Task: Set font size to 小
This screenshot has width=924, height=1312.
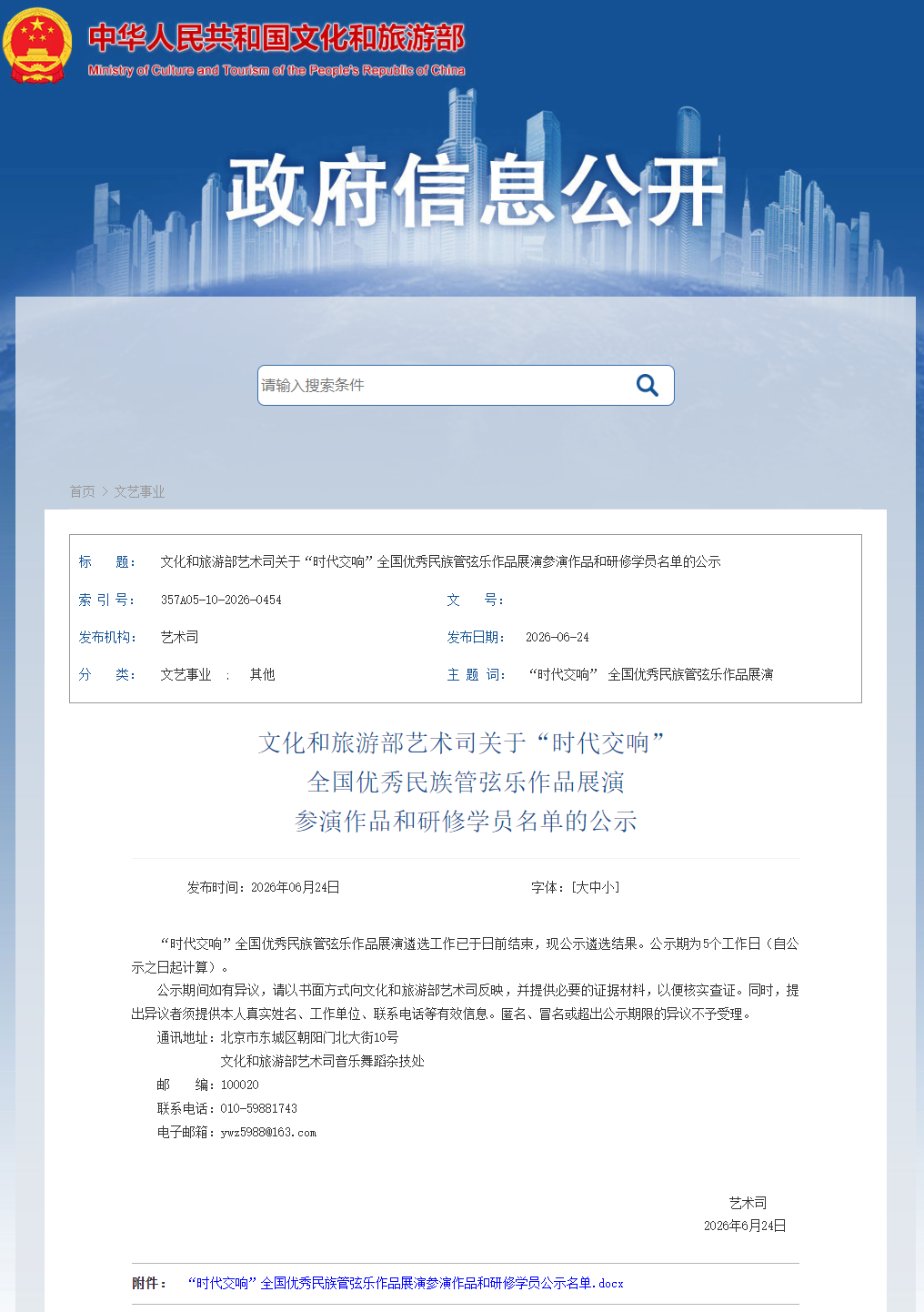Action: [608, 887]
